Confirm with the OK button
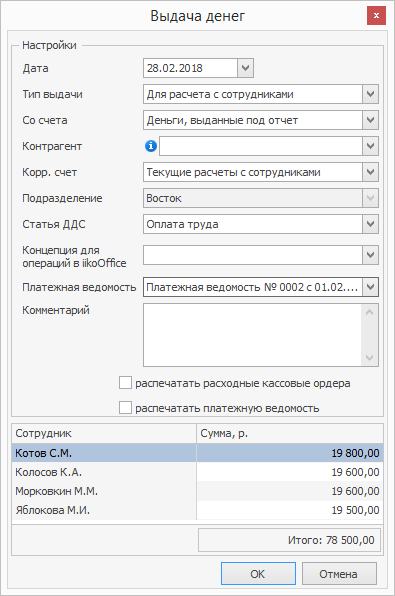Image resolution: width=395 pixels, height=596 pixels. click(x=258, y=574)
